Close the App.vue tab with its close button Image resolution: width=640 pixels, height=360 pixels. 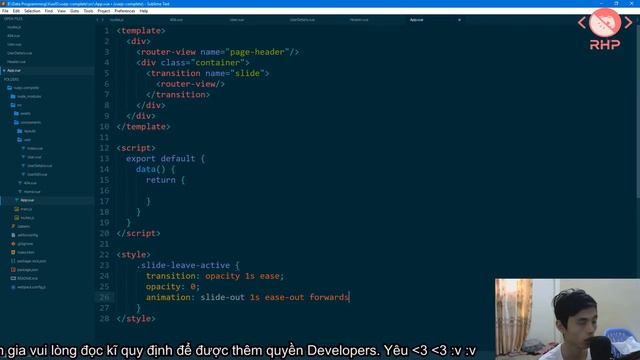[x=459, y=20]
